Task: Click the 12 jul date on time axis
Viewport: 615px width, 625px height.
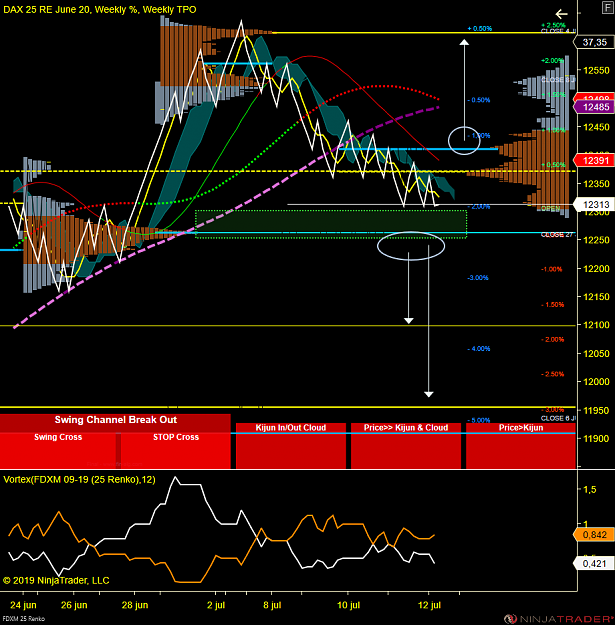Action: 429,605
